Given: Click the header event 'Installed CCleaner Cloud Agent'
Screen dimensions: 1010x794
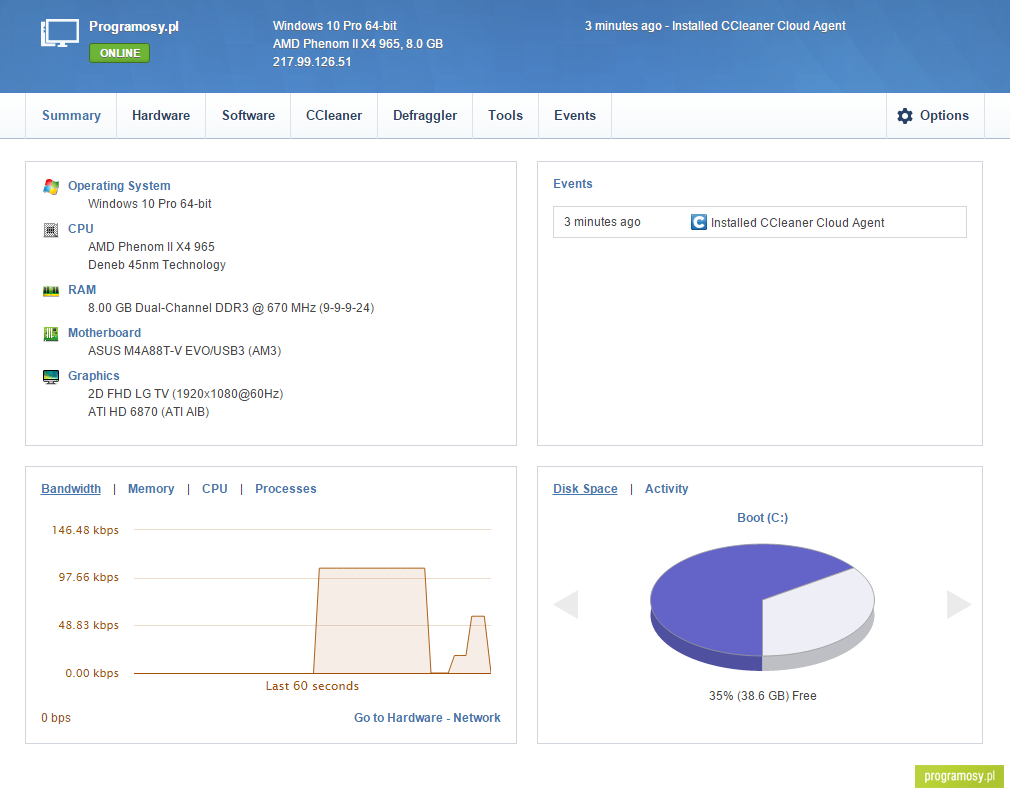Looking at the screenshot, I should coord(758,26).
